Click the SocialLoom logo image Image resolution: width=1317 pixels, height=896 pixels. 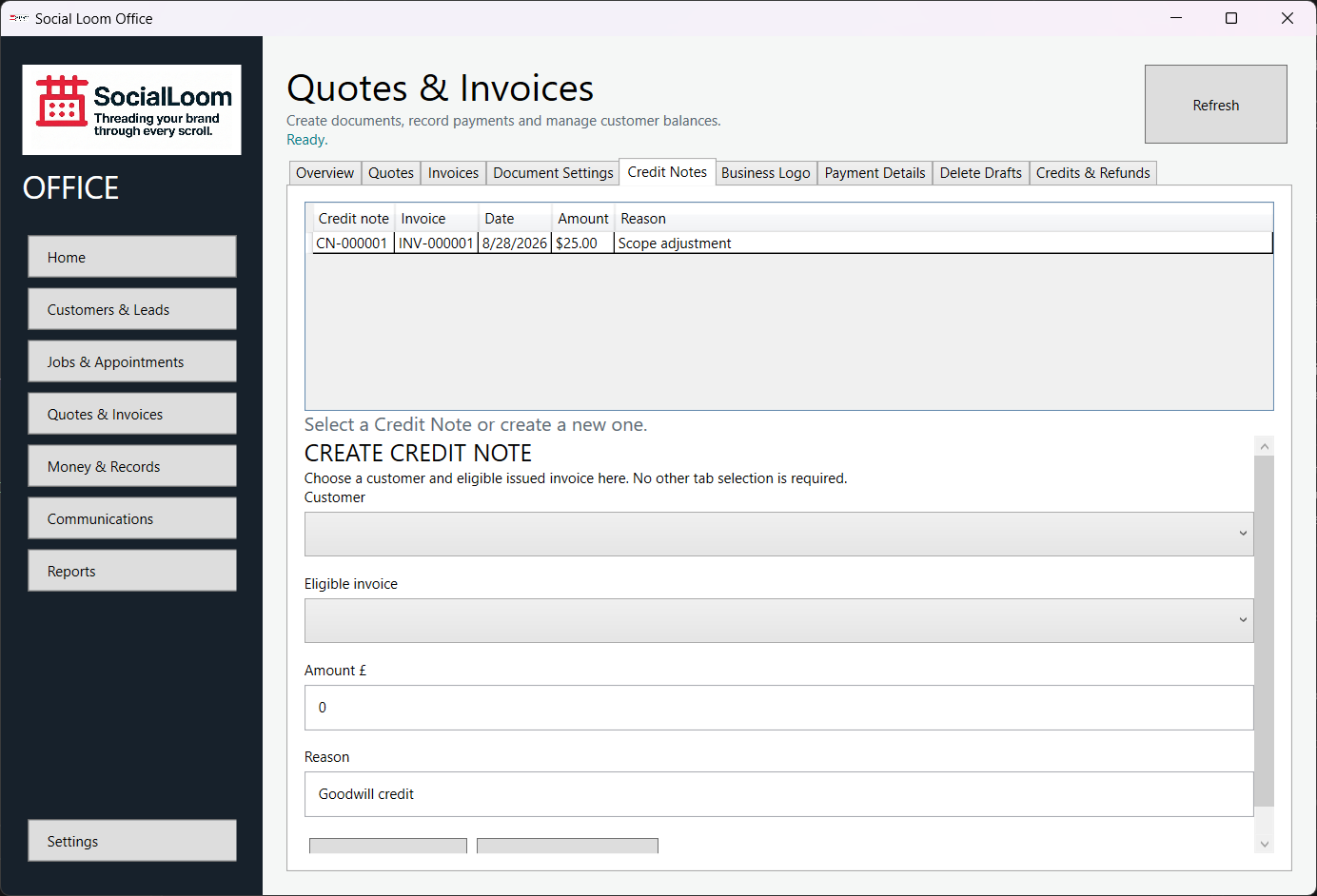click(x=131, y=109)
